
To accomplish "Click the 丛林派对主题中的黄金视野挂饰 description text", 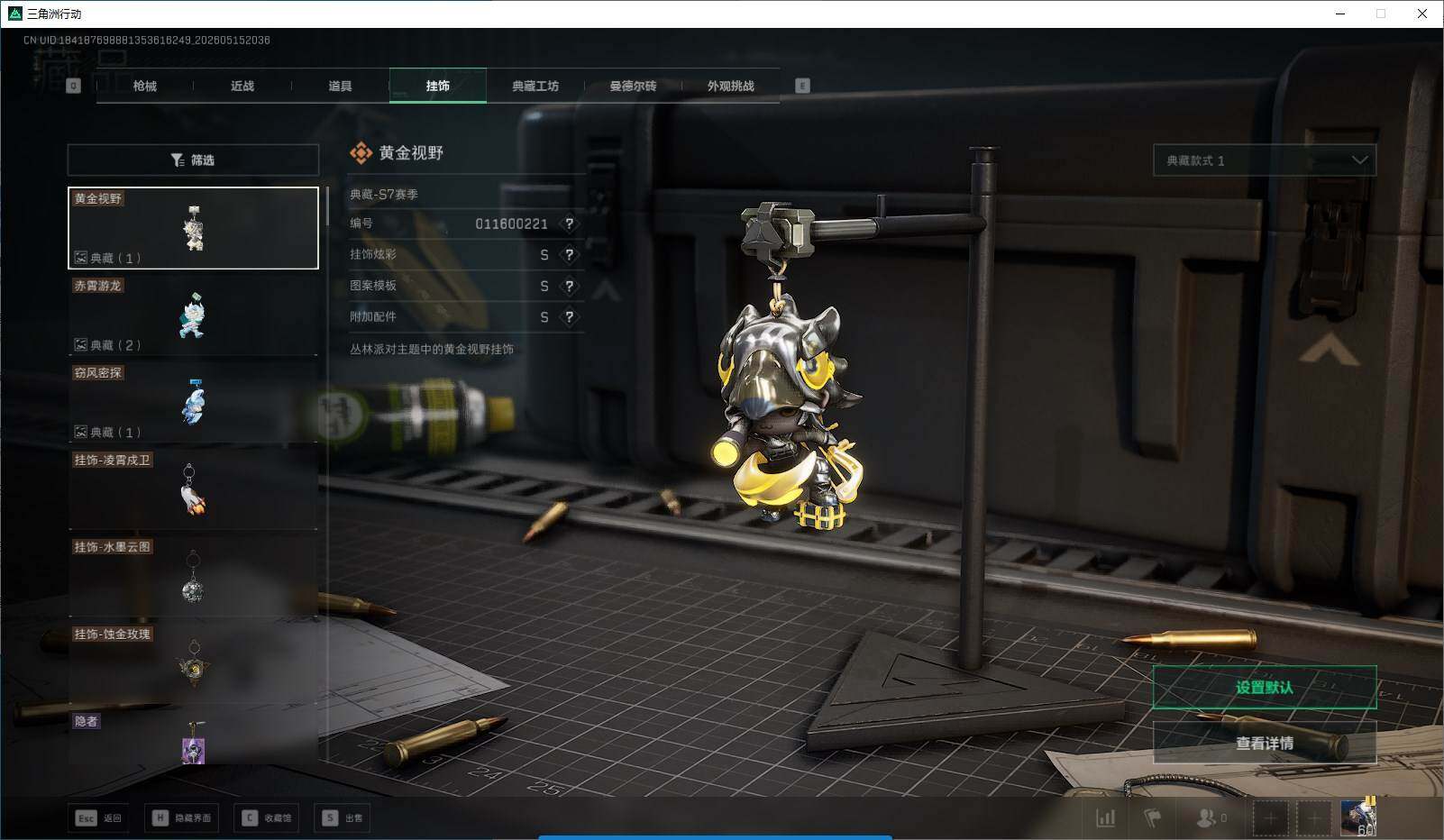I will [432, 349].
